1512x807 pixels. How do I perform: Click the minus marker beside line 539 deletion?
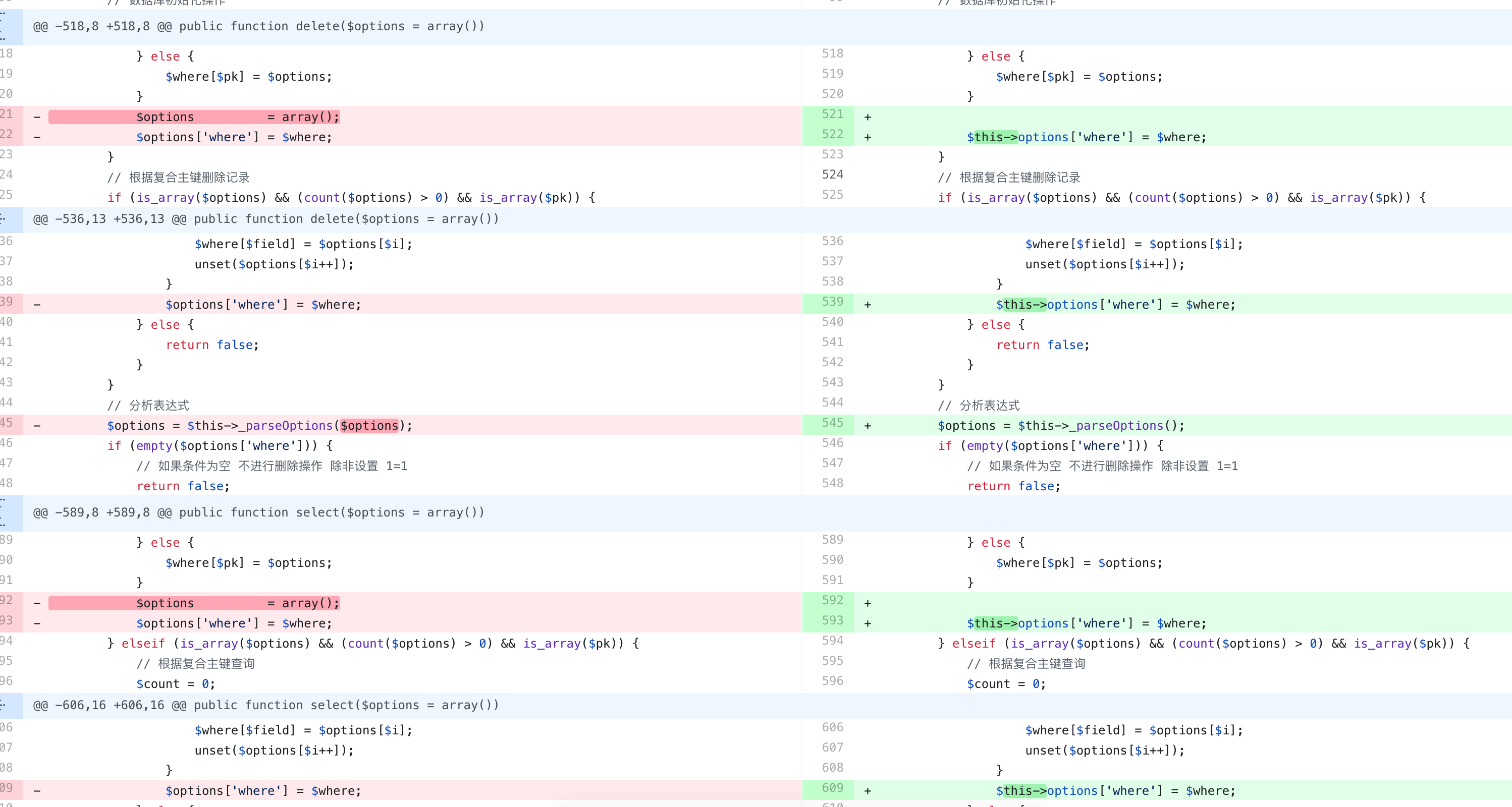[36, 304]
